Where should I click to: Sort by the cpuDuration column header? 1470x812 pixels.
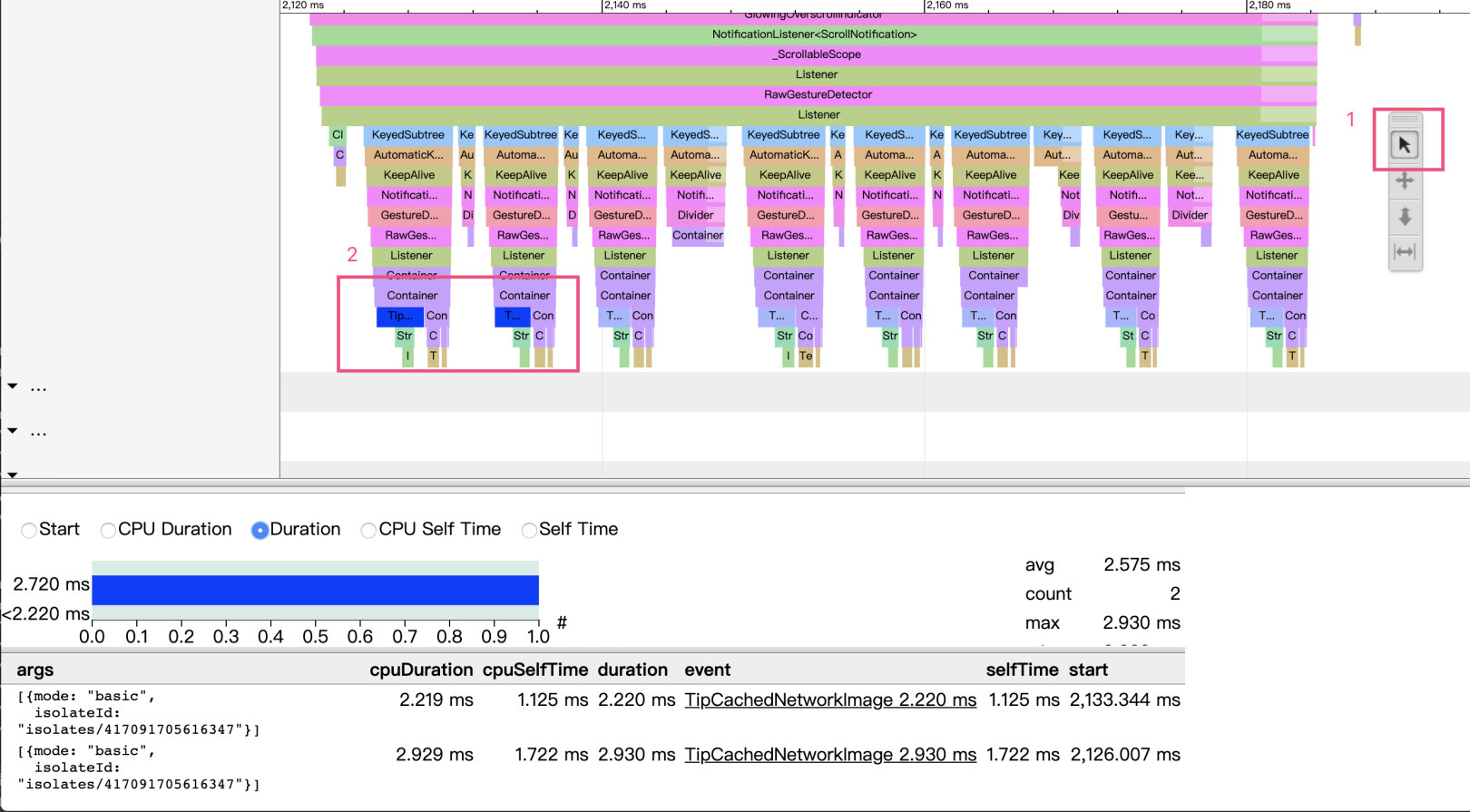(x=421, y=670)
